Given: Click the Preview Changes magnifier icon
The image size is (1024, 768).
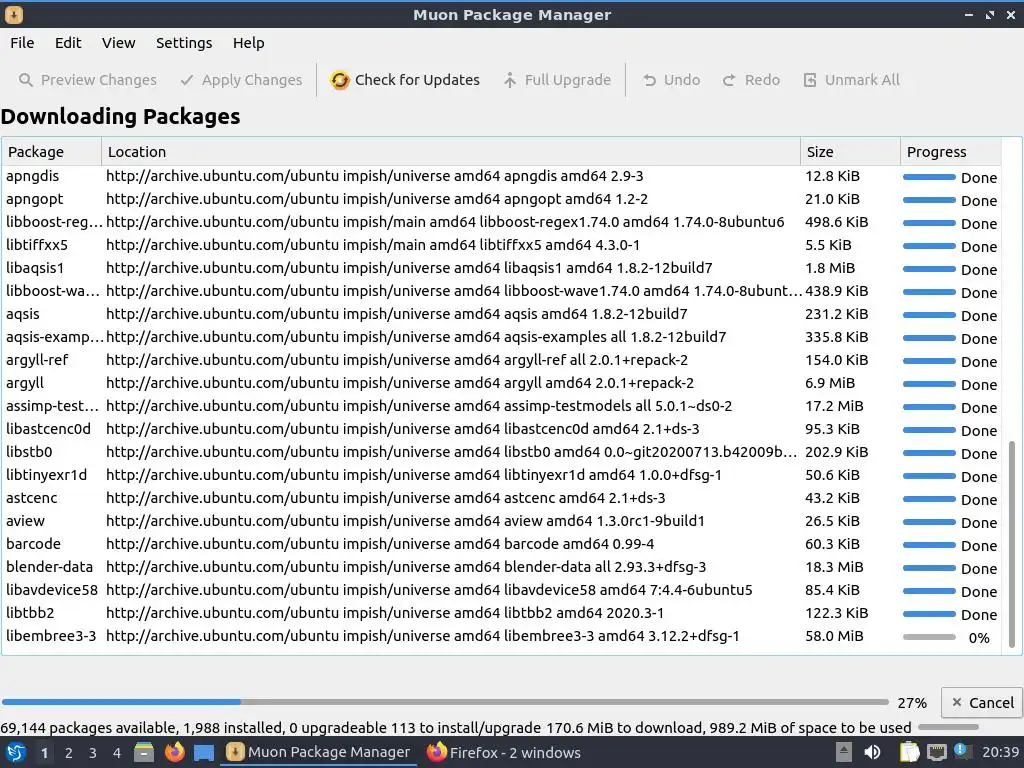Looking at the screenshot, I should pyautogui.click(x=25, y=80).
